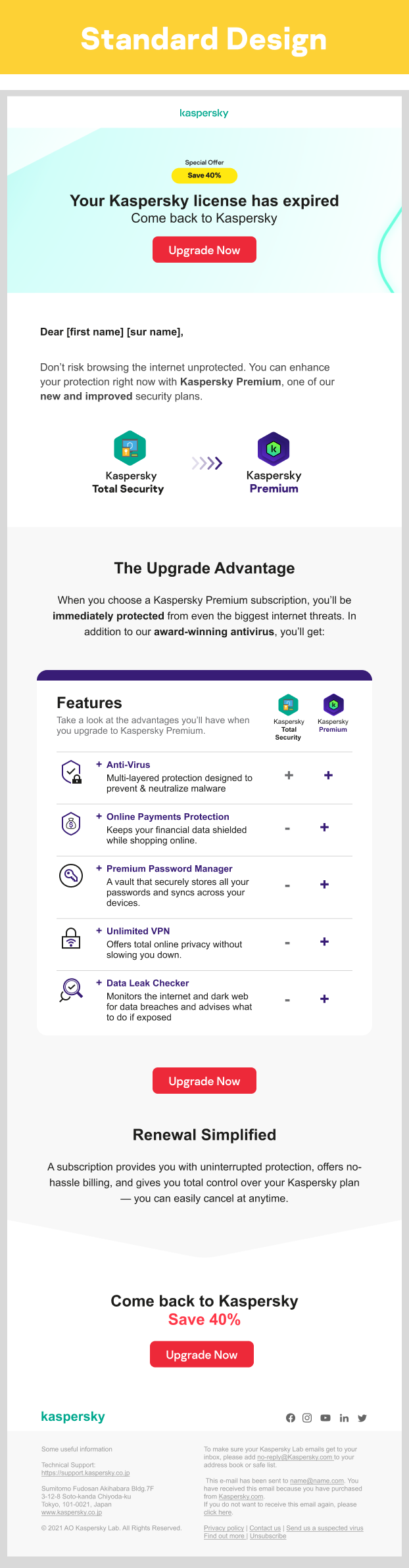This screenshot has height=1568, width=409.
Task: Click the Facebook icon in footer
Action: click(x=291, y=1418)
